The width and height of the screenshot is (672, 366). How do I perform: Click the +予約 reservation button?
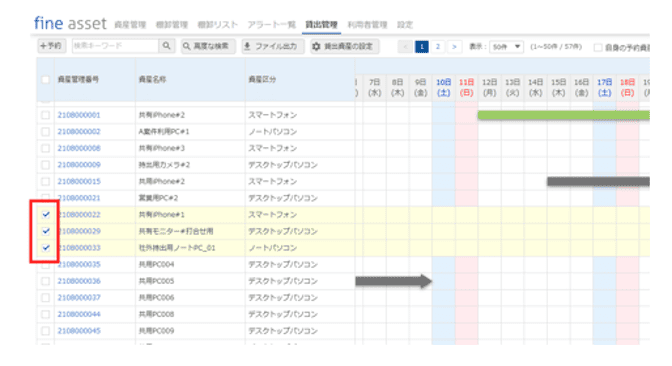[51, 46]
